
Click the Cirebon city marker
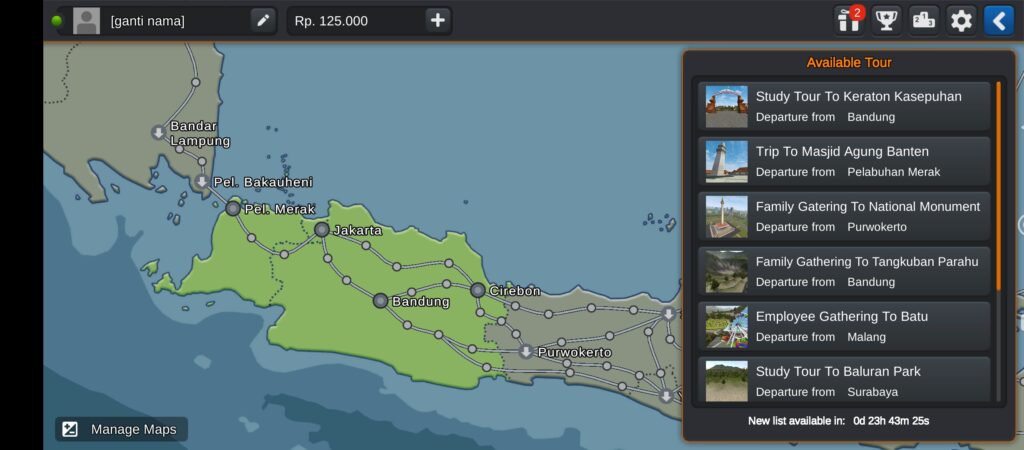coord(478,290)
